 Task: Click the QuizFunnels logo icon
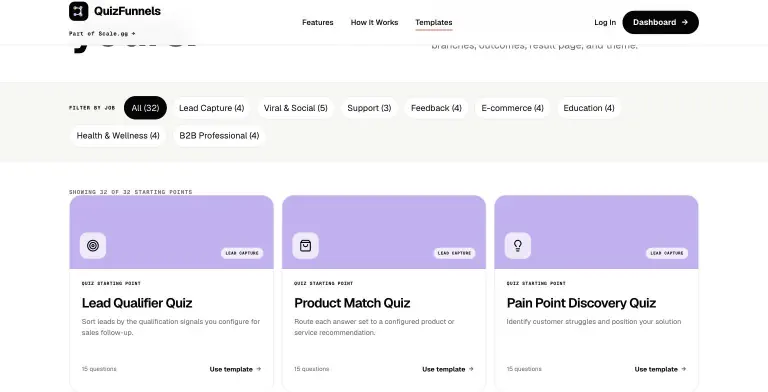click(78, 11)
